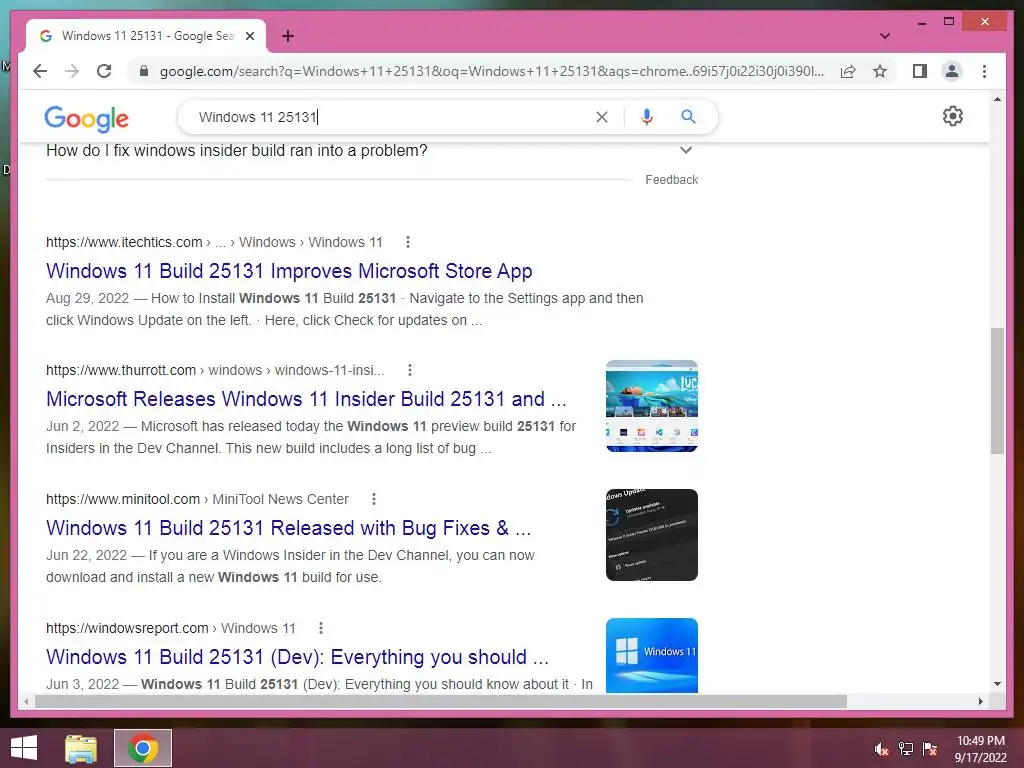Open 'Microsoft Releases Windows 11 Insider Build 25131' result

point(306,398)
